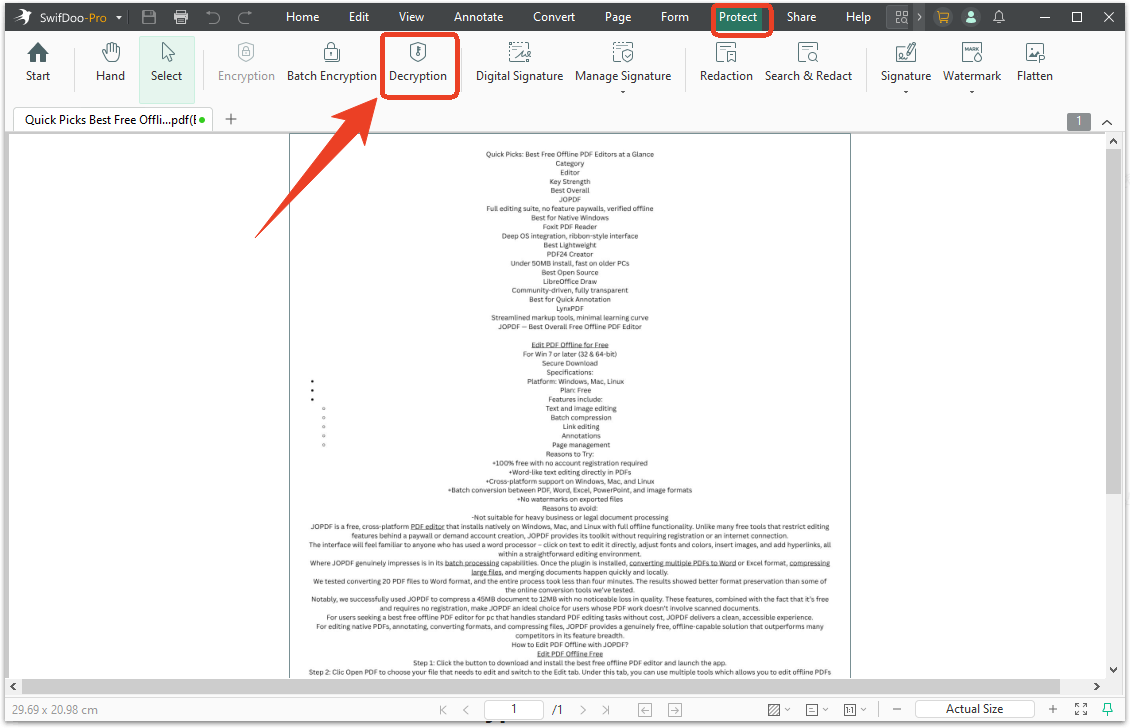Collapse the ribbon with the up chevron
This screenshot has width=1130, height=728.
[1107, 122]
